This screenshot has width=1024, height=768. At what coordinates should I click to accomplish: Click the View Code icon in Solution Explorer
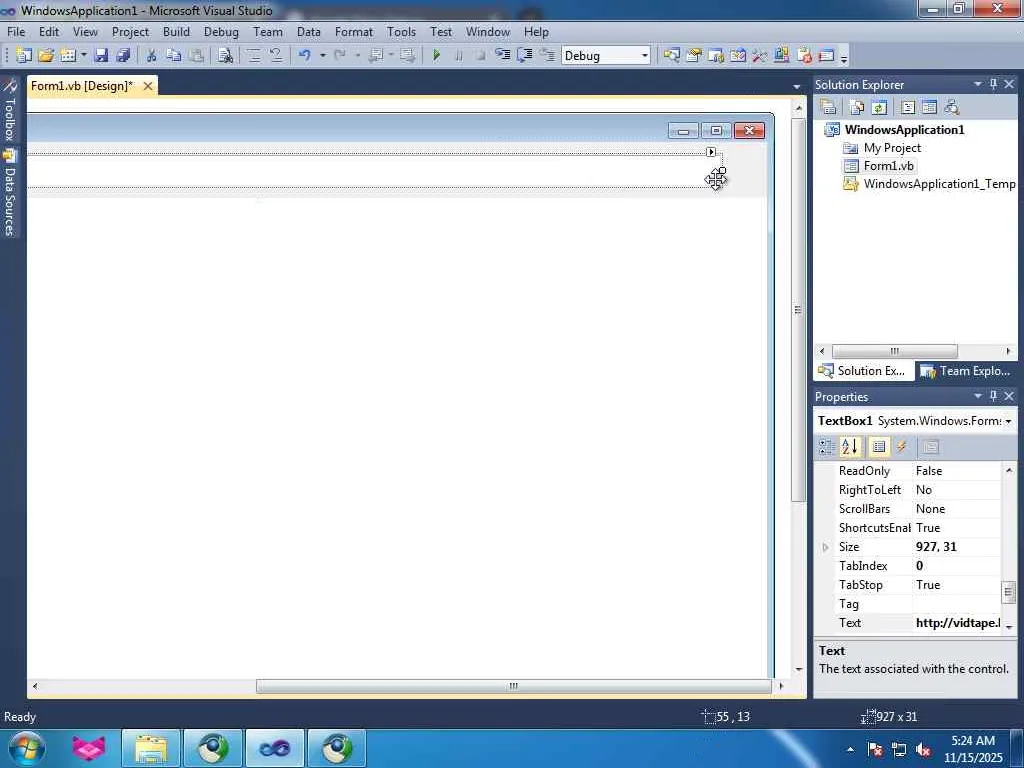(908, 107)
